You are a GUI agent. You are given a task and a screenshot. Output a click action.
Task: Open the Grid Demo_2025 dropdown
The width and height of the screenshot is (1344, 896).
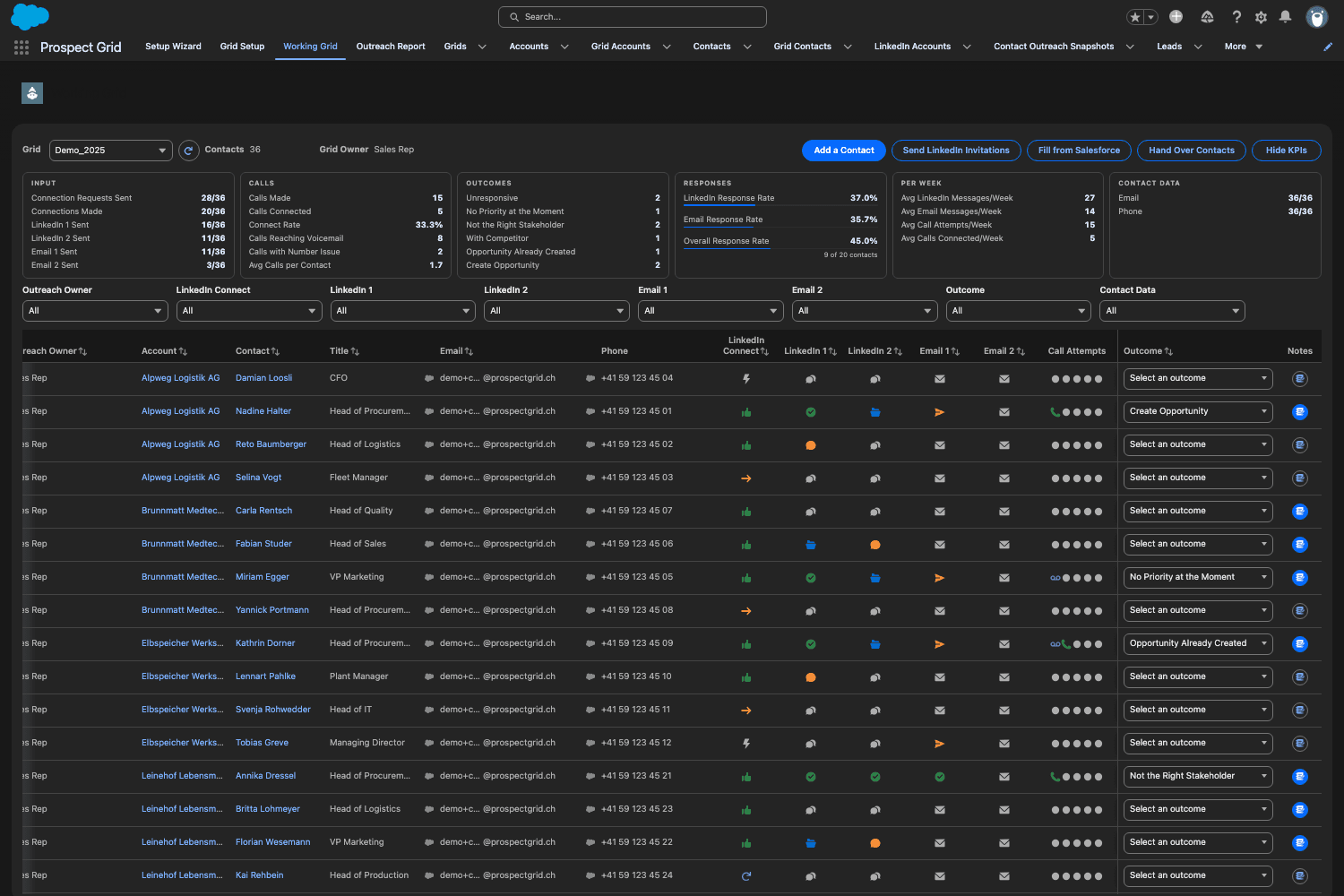pyautogui.click(x=111, y=151)
